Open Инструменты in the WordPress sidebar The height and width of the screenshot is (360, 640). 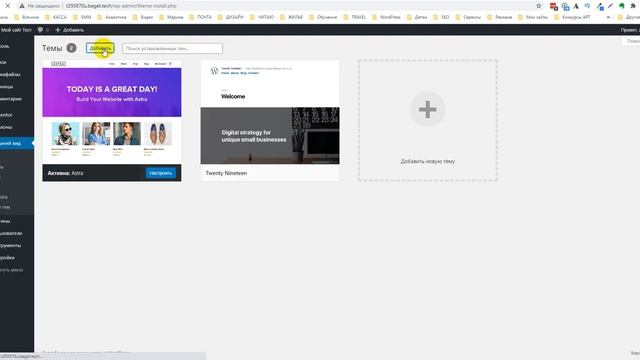(x=17, y=245)
